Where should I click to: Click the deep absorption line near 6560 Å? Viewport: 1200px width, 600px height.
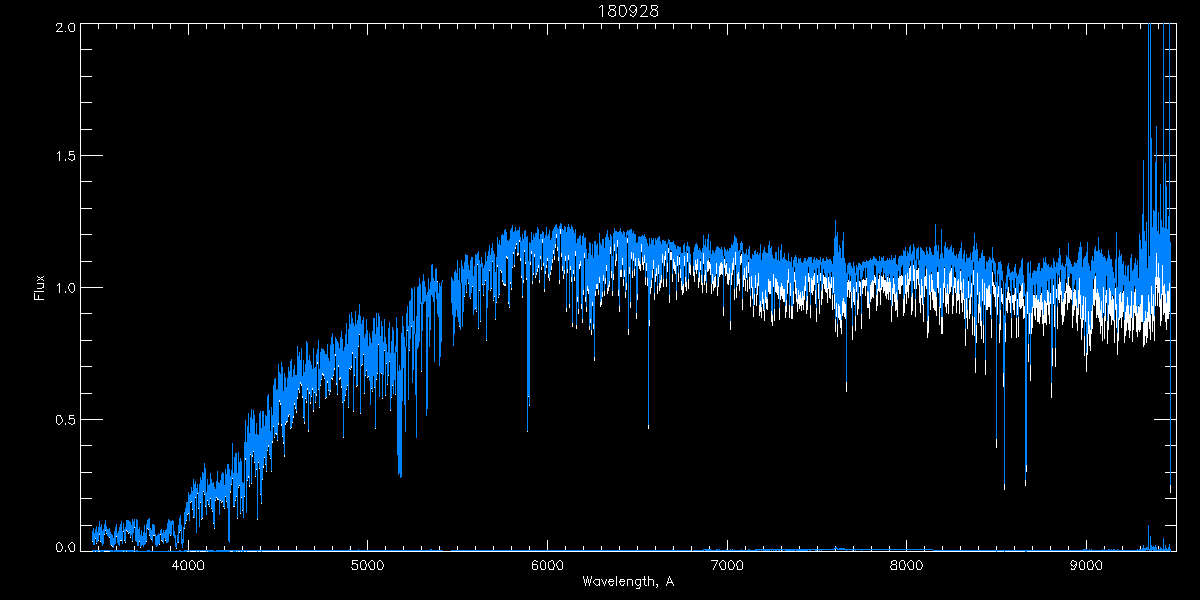pyautogui.click(x=648, y=423)
